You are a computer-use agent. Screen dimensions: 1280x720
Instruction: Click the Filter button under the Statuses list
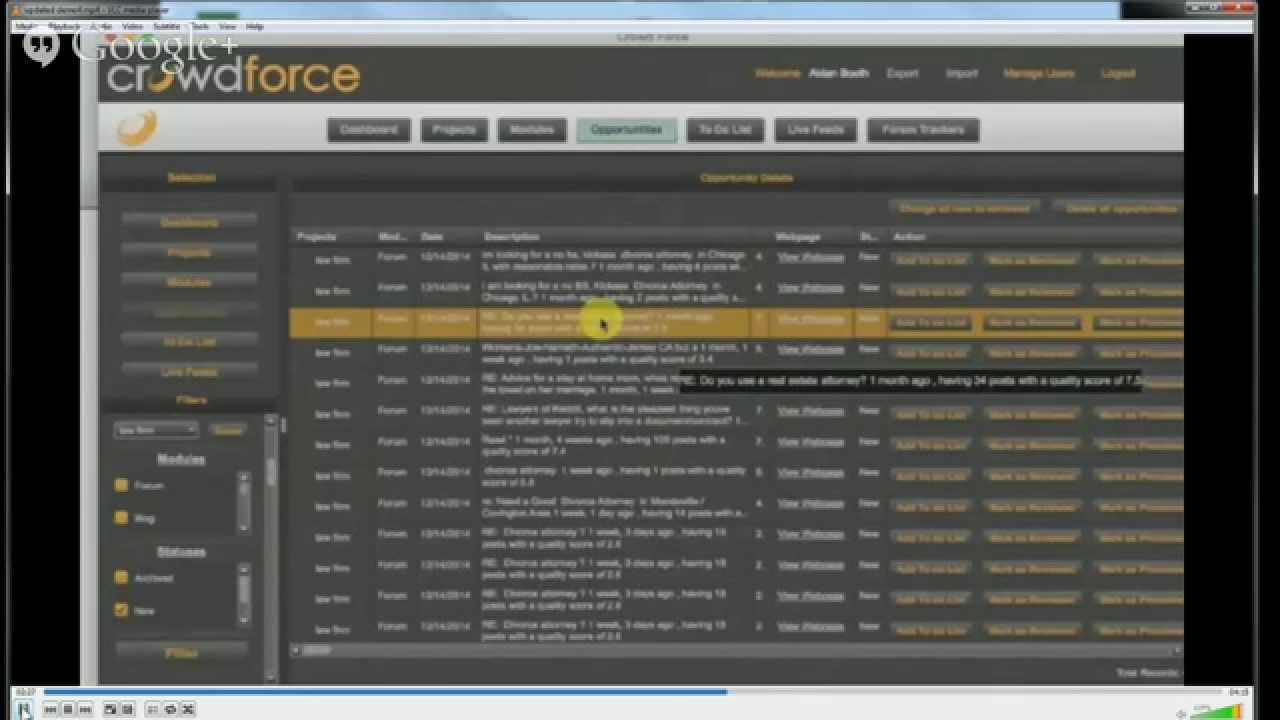(182, 652)
